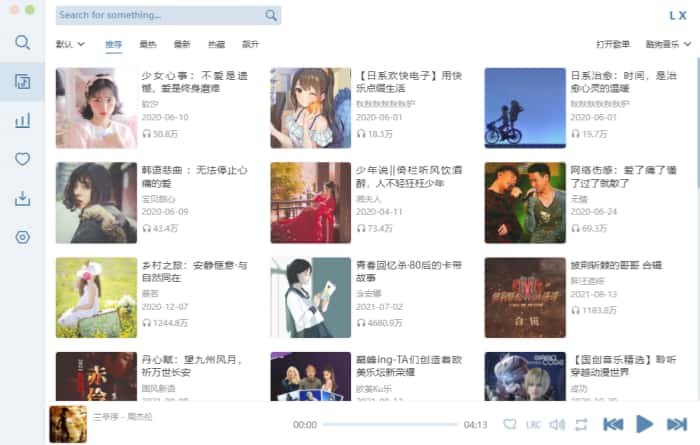Open the search page from sidebar

[22, 43]
